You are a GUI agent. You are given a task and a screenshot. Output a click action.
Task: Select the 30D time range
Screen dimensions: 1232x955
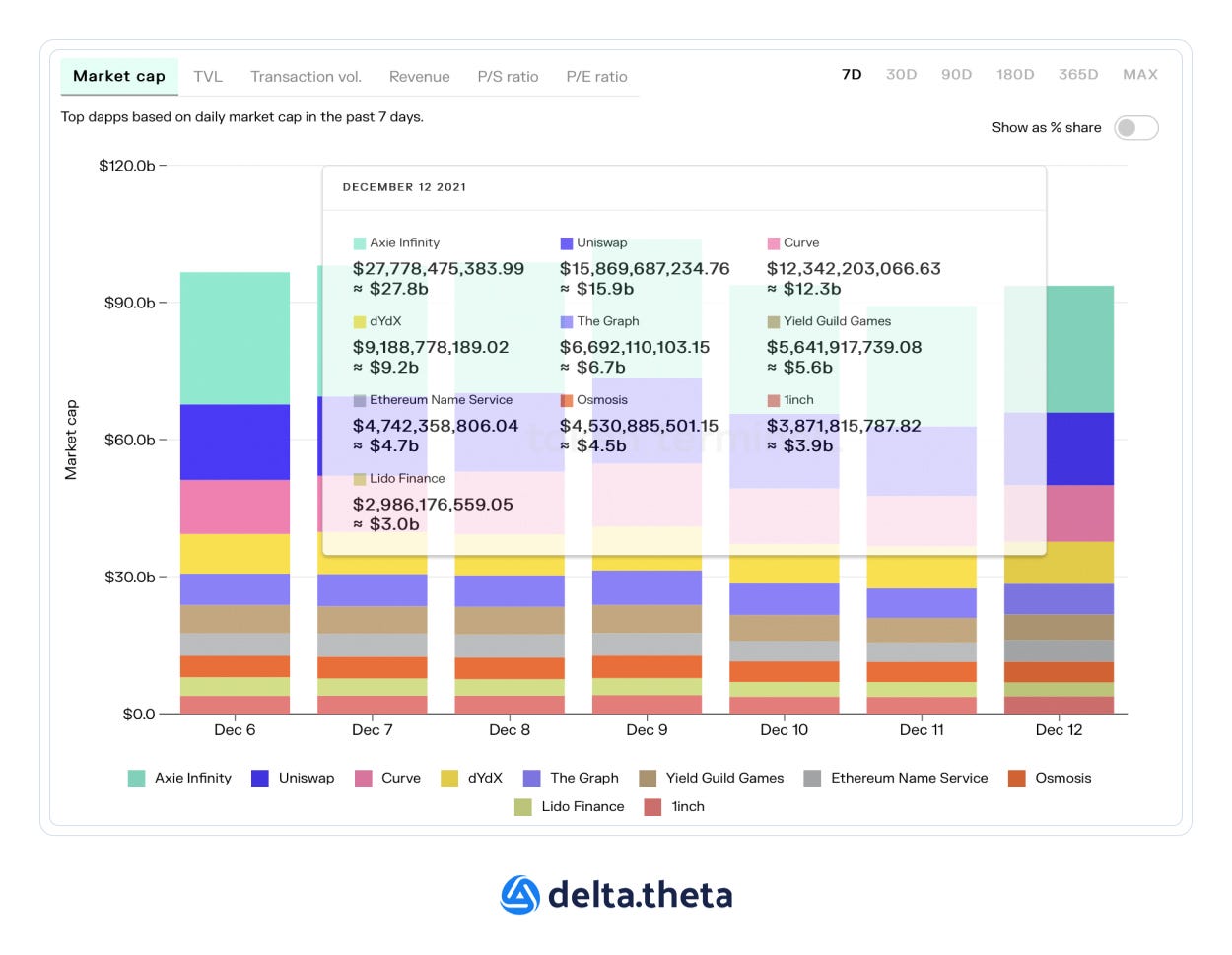[x=901, y=74]
